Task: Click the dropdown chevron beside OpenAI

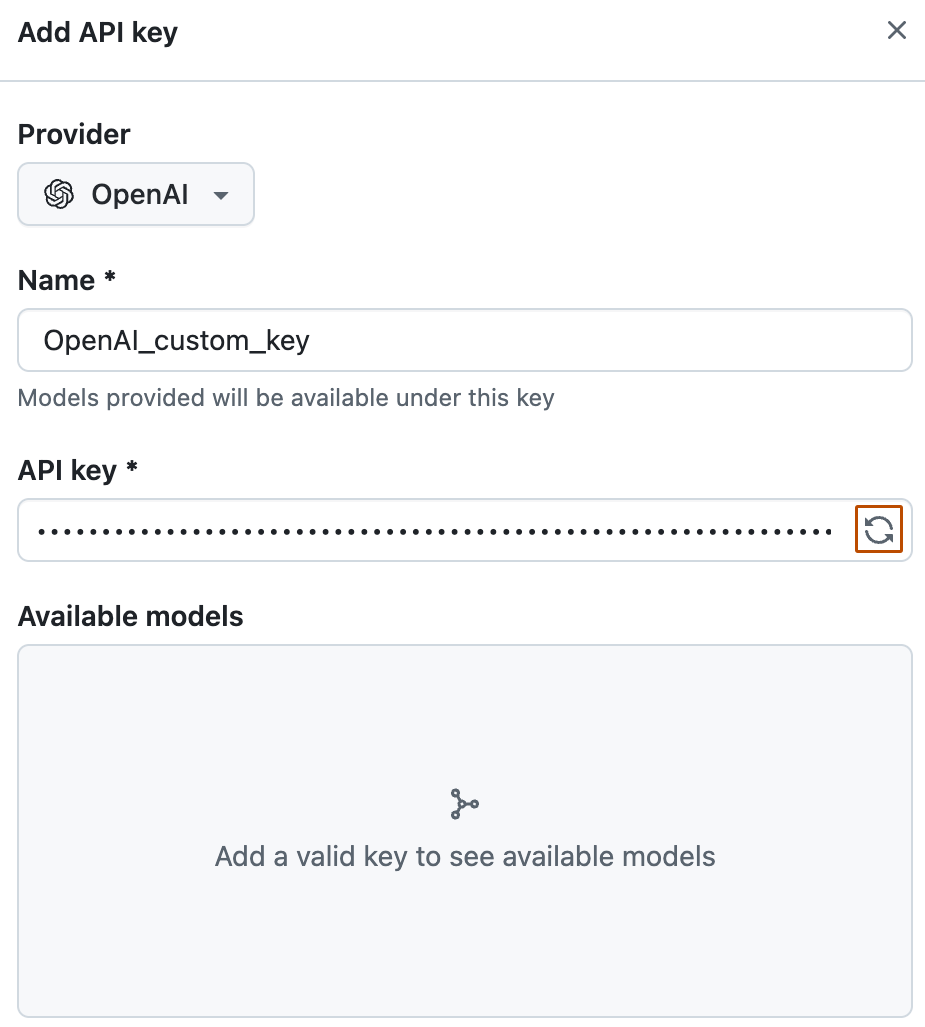Action: [221, 194]
